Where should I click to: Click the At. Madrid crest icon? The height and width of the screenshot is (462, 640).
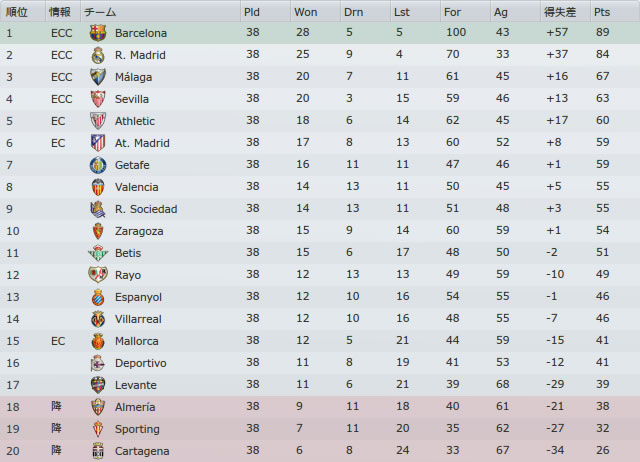(98, 143)
